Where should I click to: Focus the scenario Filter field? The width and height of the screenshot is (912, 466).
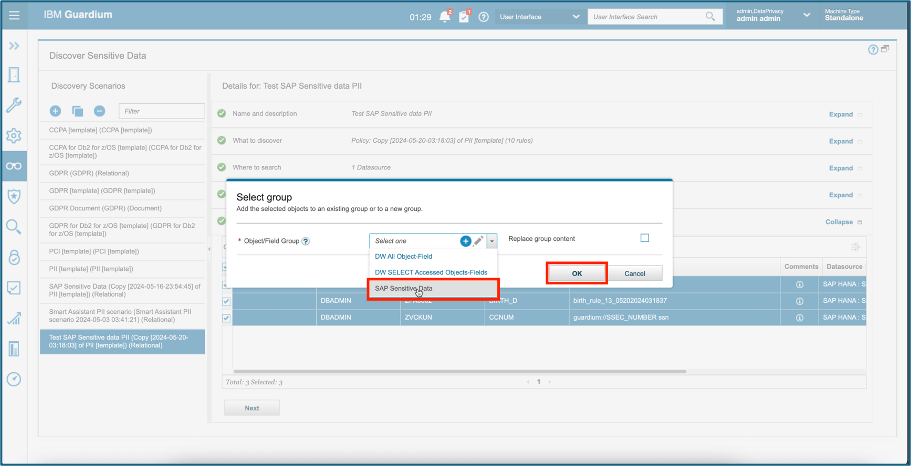[162, 111]
